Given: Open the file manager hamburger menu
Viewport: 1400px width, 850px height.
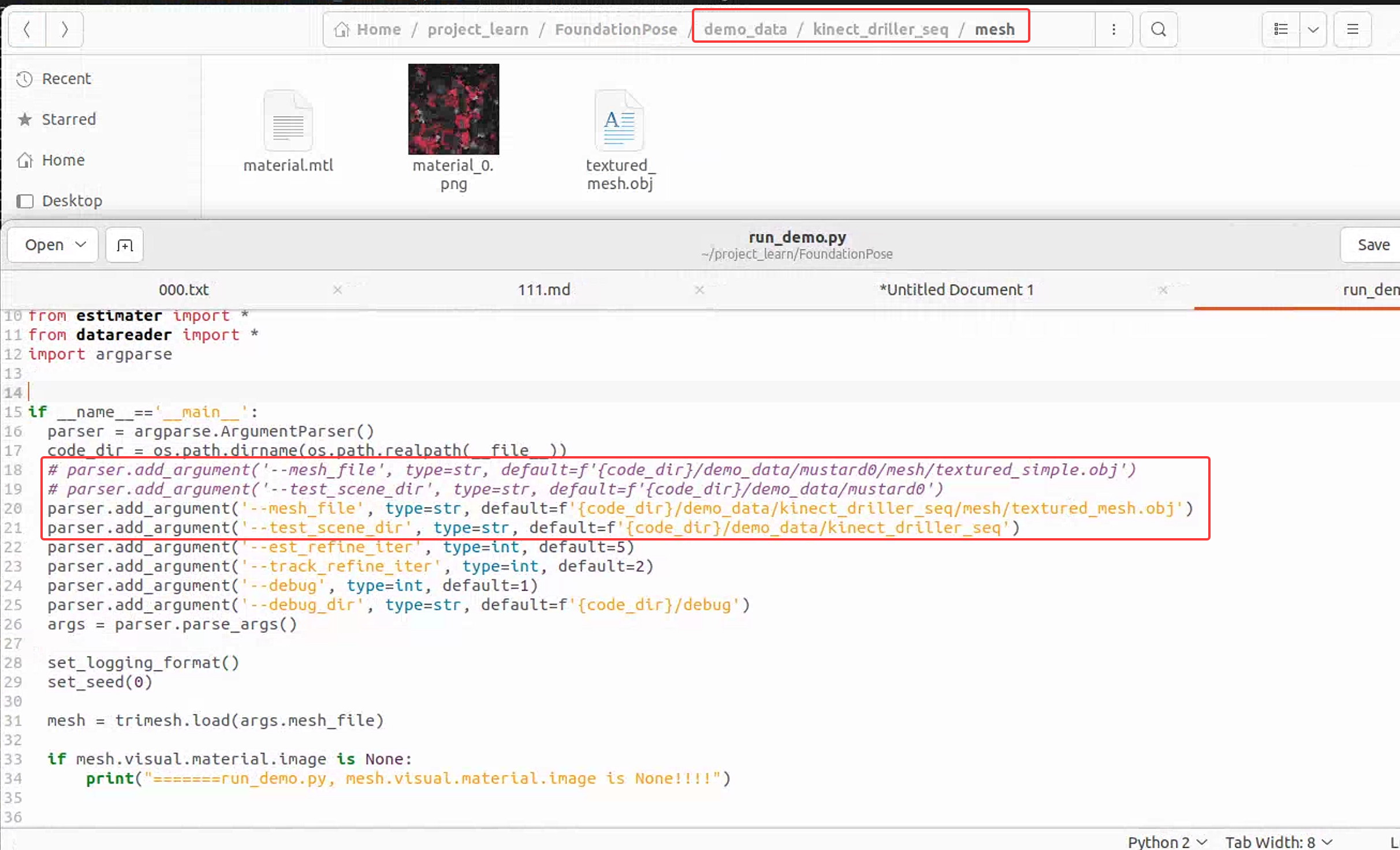Looking at the screenshot, I should coord(1352,29).
